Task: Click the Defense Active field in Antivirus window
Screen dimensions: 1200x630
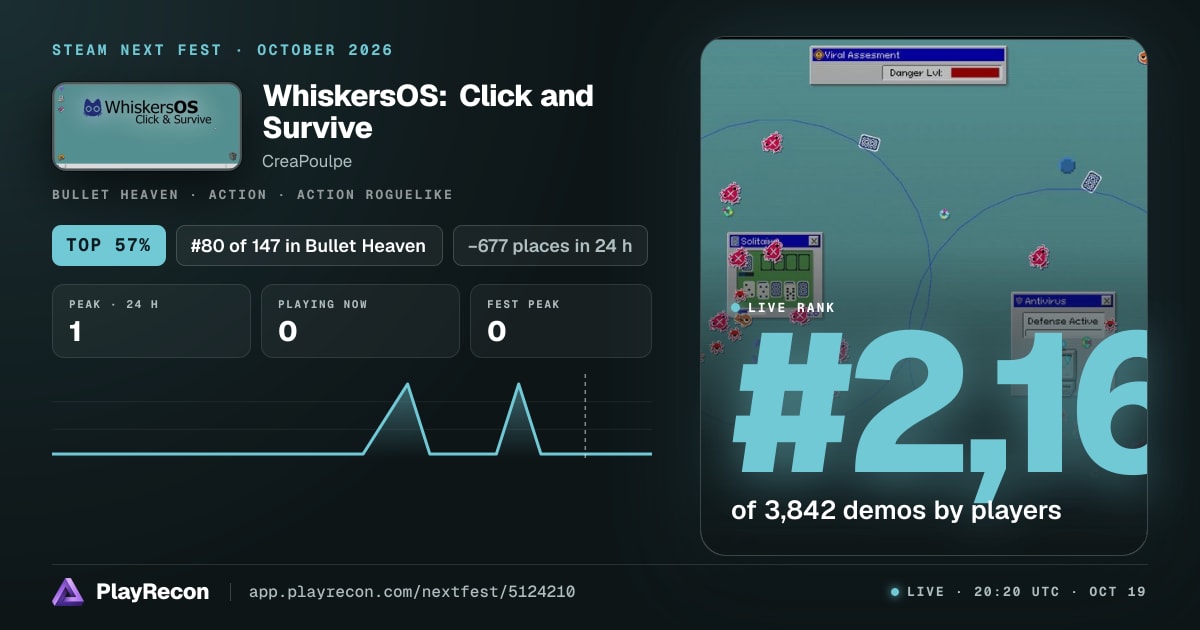Action: point(1062,321)
